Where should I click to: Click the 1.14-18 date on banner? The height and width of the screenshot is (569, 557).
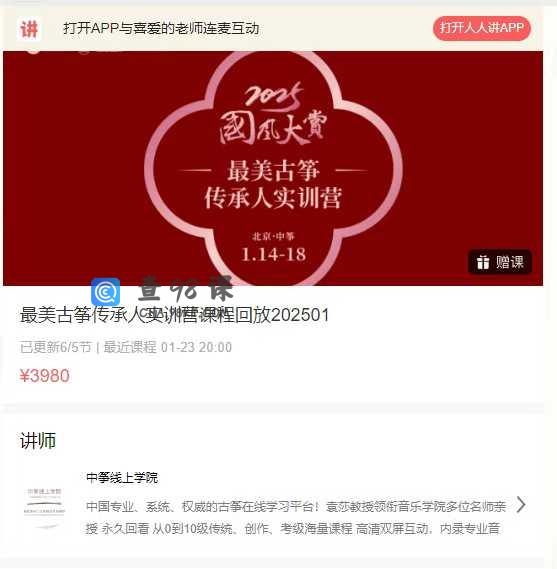[273, 254]
